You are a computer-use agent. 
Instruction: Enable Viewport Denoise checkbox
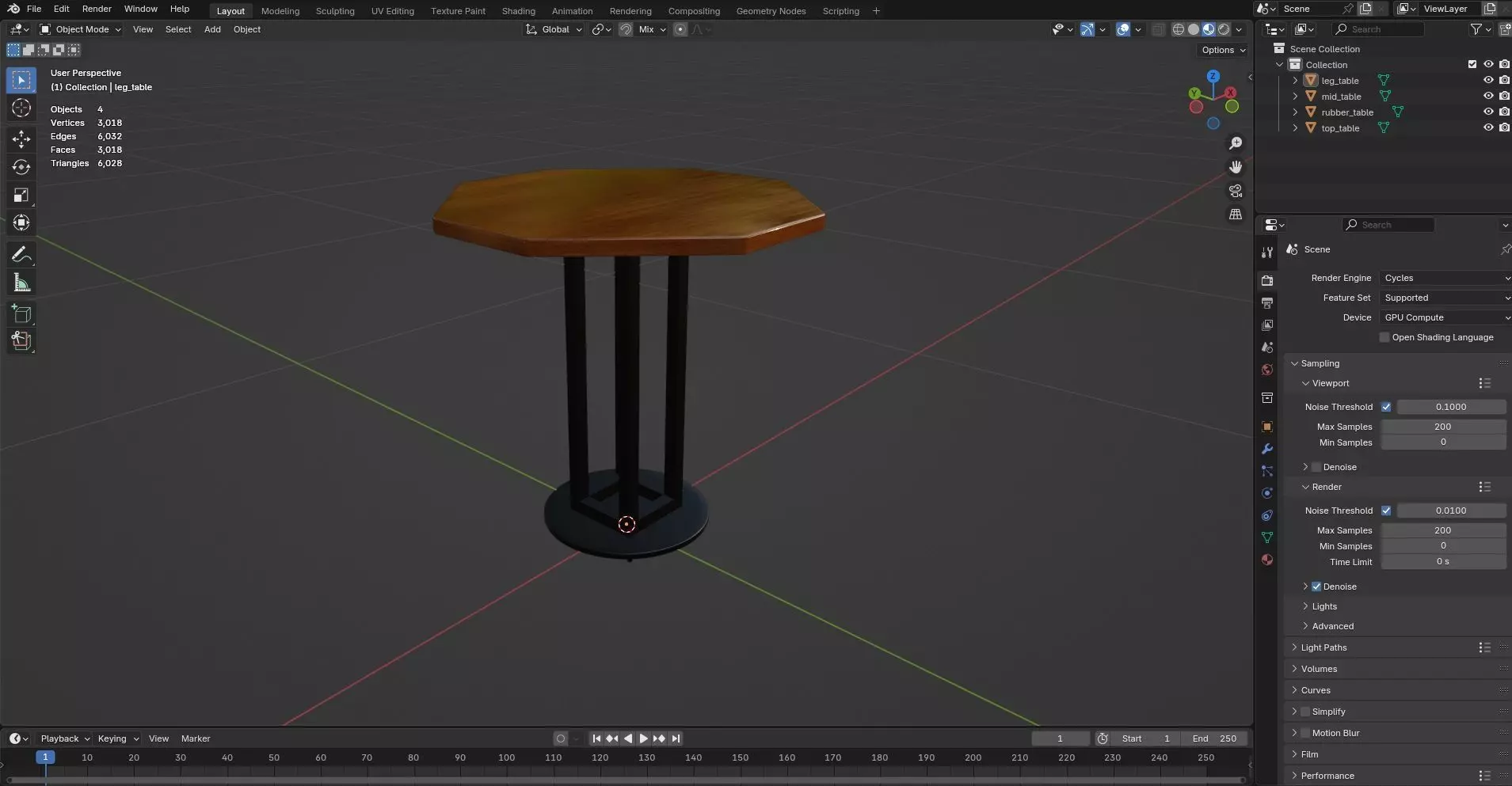[x=1316, y=467]
